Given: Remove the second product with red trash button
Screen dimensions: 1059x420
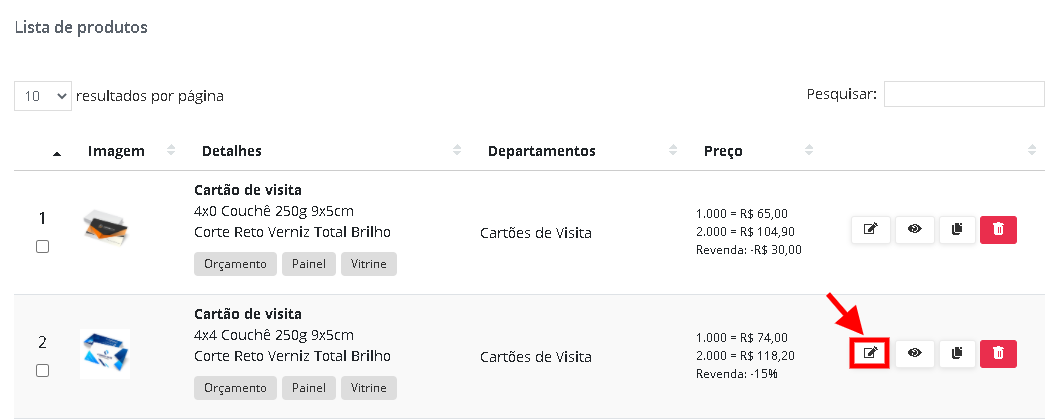Looking at the screenshot, I should click(x=998, y=353).
